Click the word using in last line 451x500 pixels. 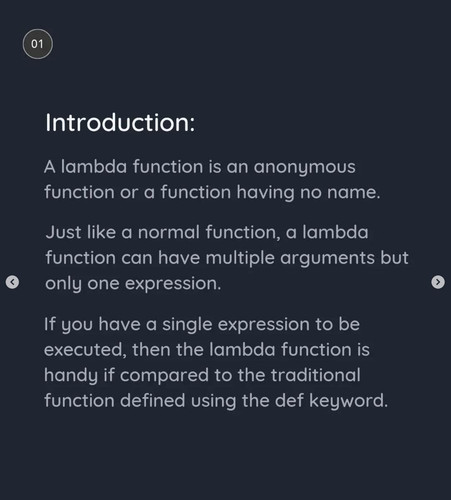[213, 401]
